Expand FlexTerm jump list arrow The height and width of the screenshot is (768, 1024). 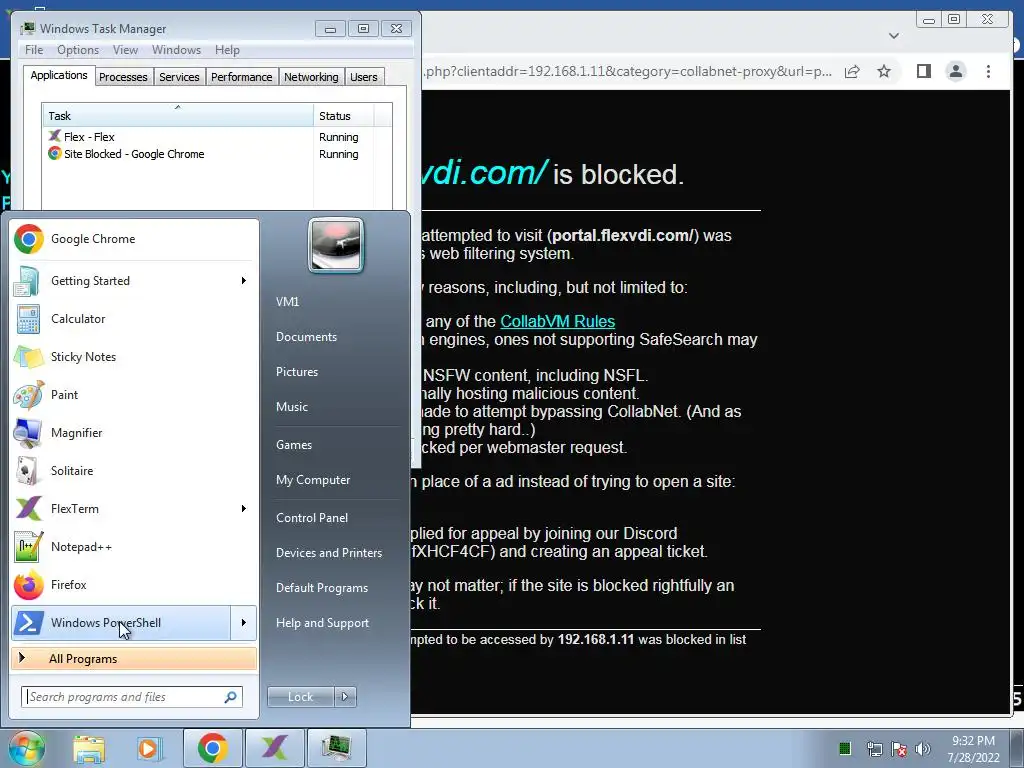[x=244, y=509]
